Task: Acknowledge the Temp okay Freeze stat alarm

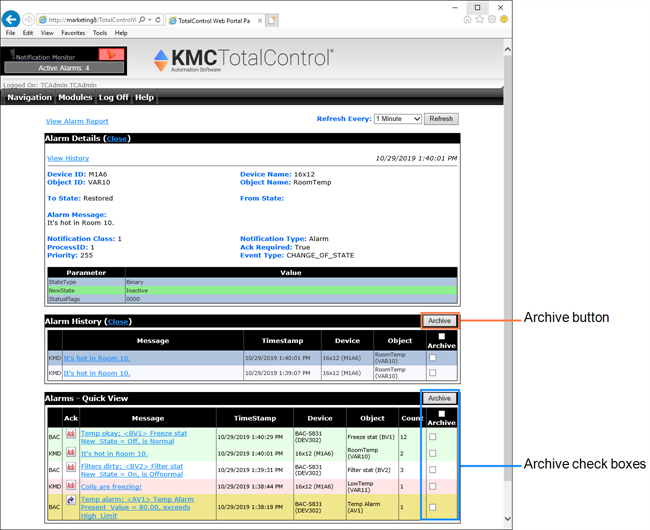Action: coord(70,434)
